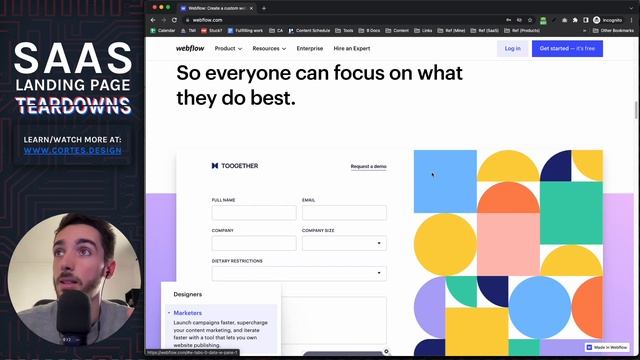This screenshot has height=360, width=640.
Task: Reload the webflow.com page
Action: pos(174,20)
